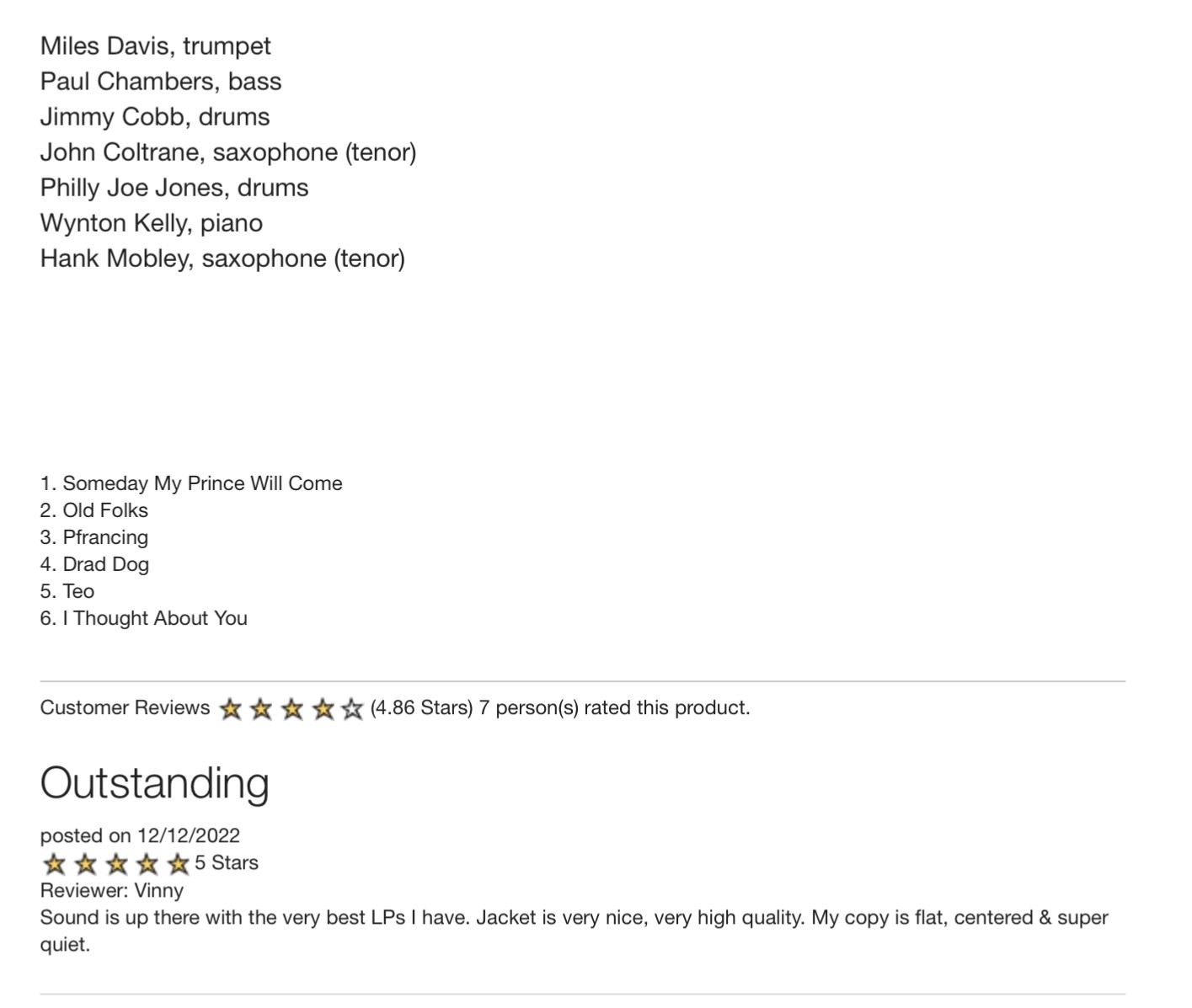Click Hank Mobley, saxophone (tenor) credit

pyautogui.click(x=222, y=259)
